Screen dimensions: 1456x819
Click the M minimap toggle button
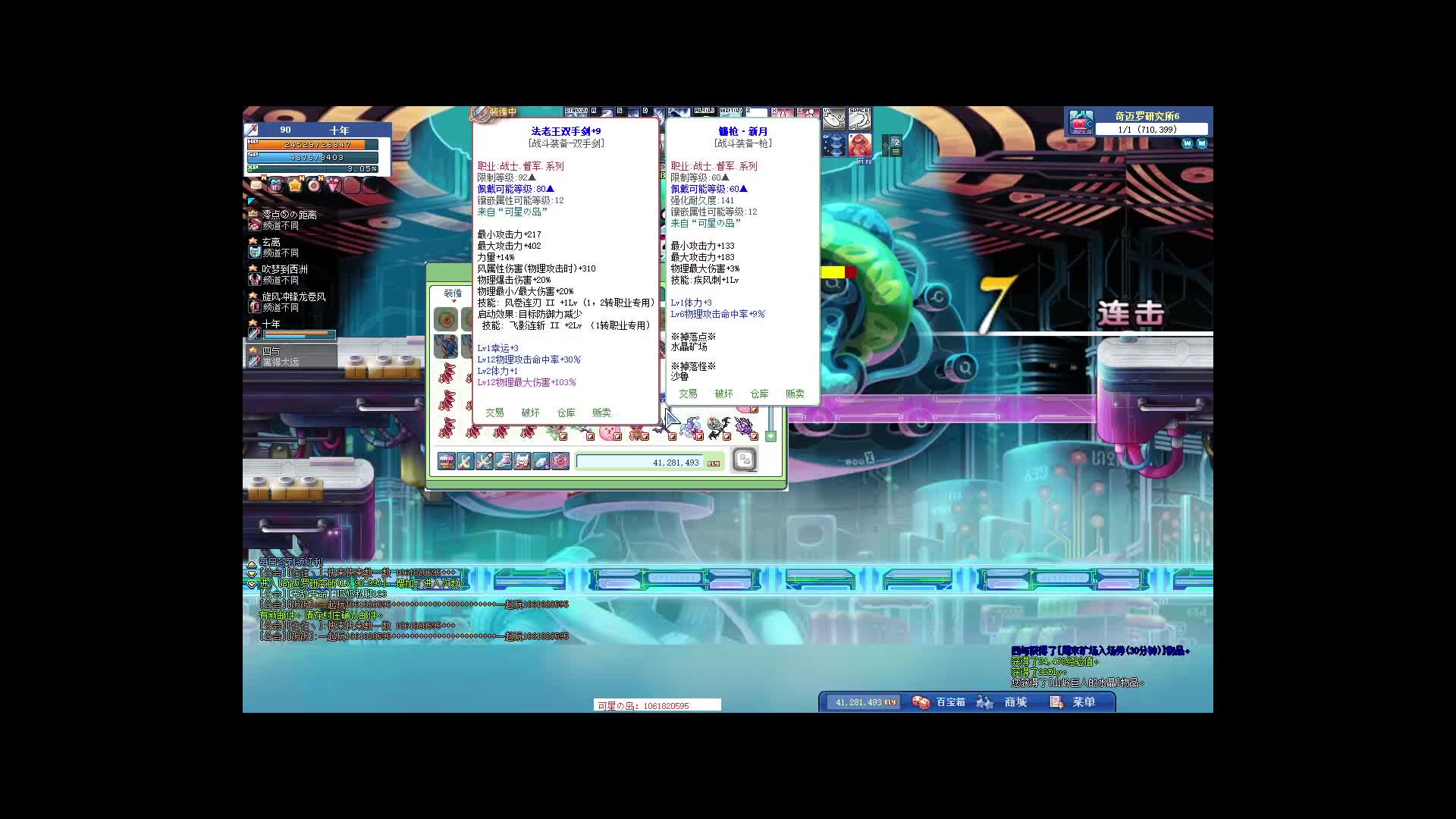1202,143
